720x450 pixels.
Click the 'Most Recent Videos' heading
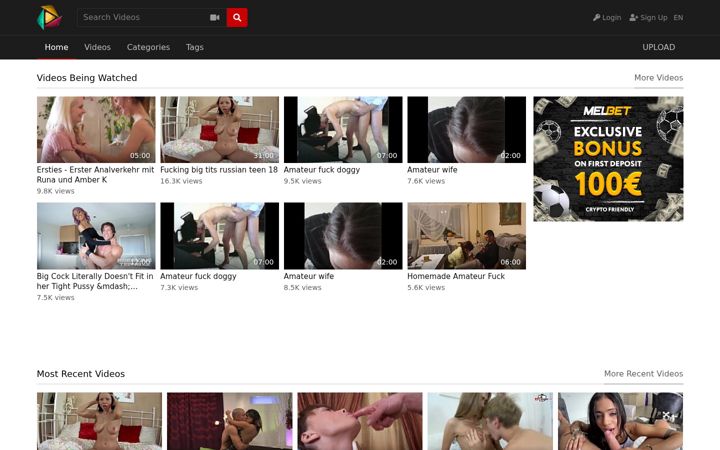click(x=81, y=374)
